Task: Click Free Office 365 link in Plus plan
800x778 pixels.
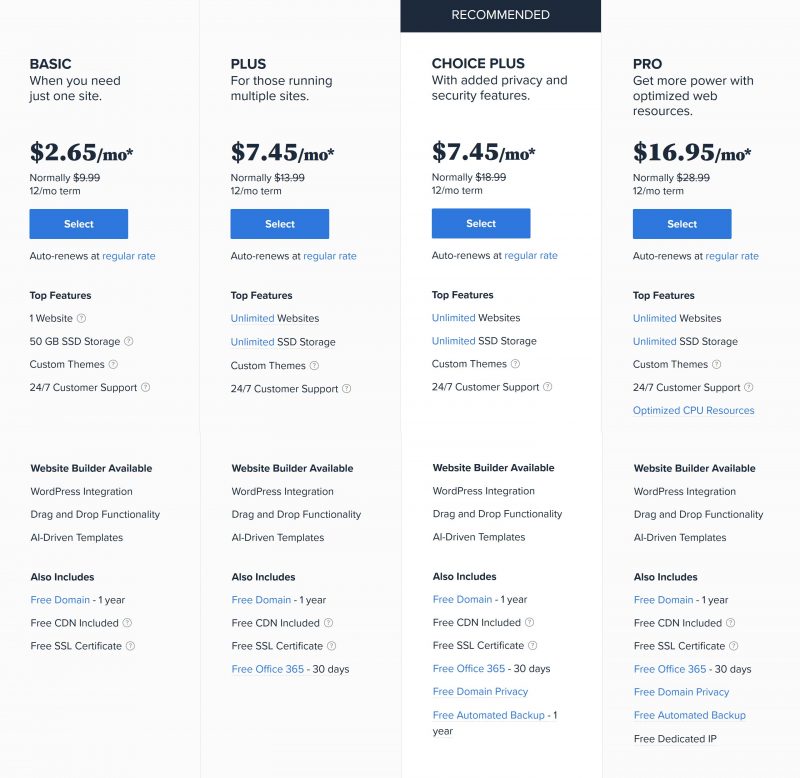Action: (268, 669)
